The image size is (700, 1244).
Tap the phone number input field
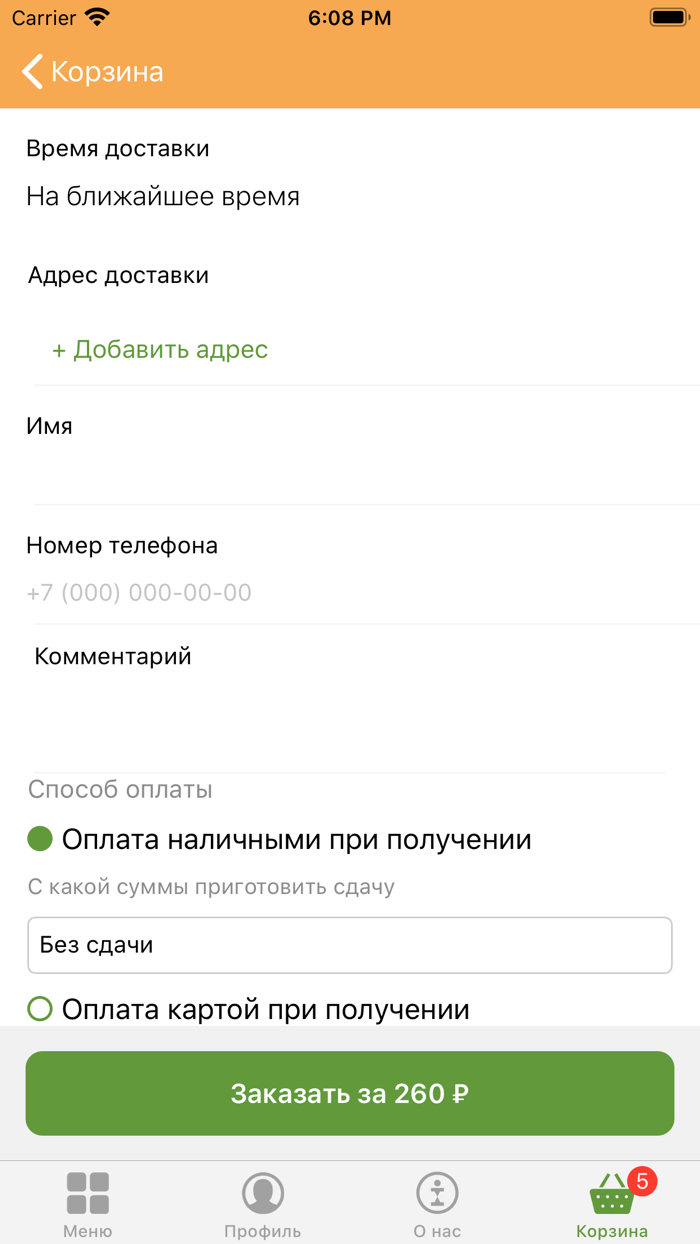click(350, 592)
